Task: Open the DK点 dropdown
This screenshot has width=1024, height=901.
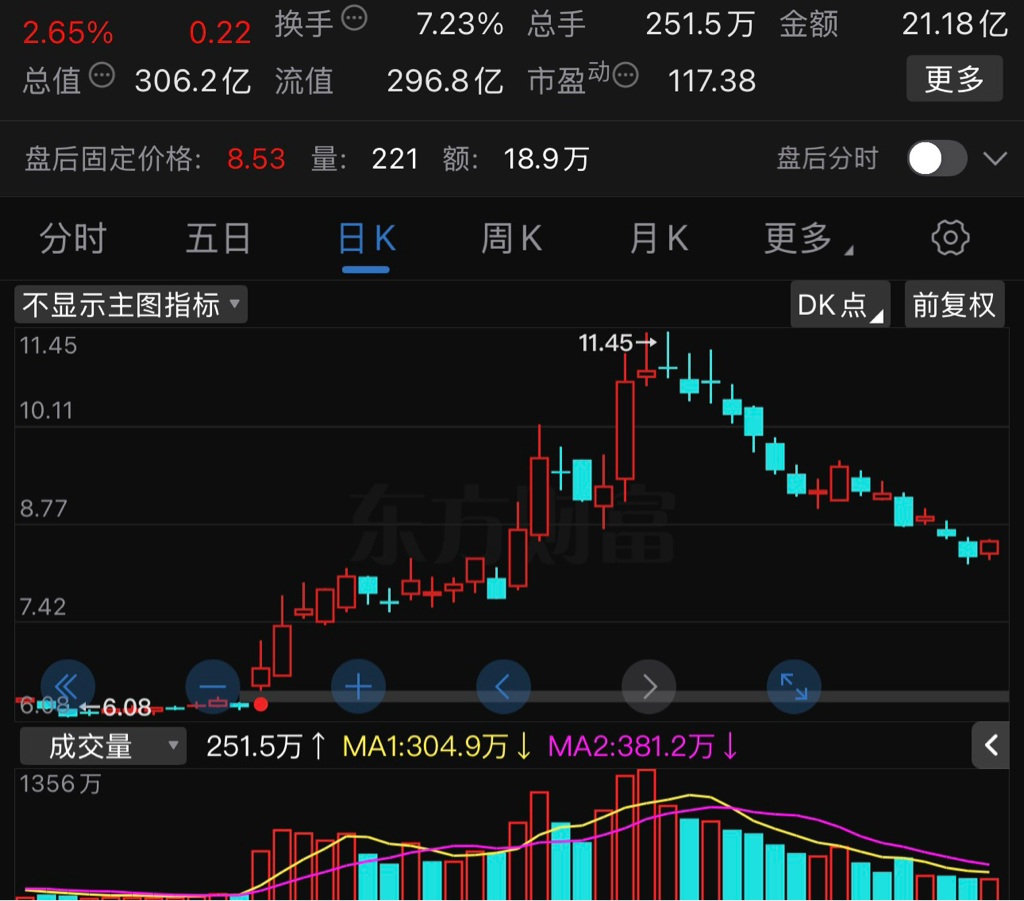Action: [840, 304]
